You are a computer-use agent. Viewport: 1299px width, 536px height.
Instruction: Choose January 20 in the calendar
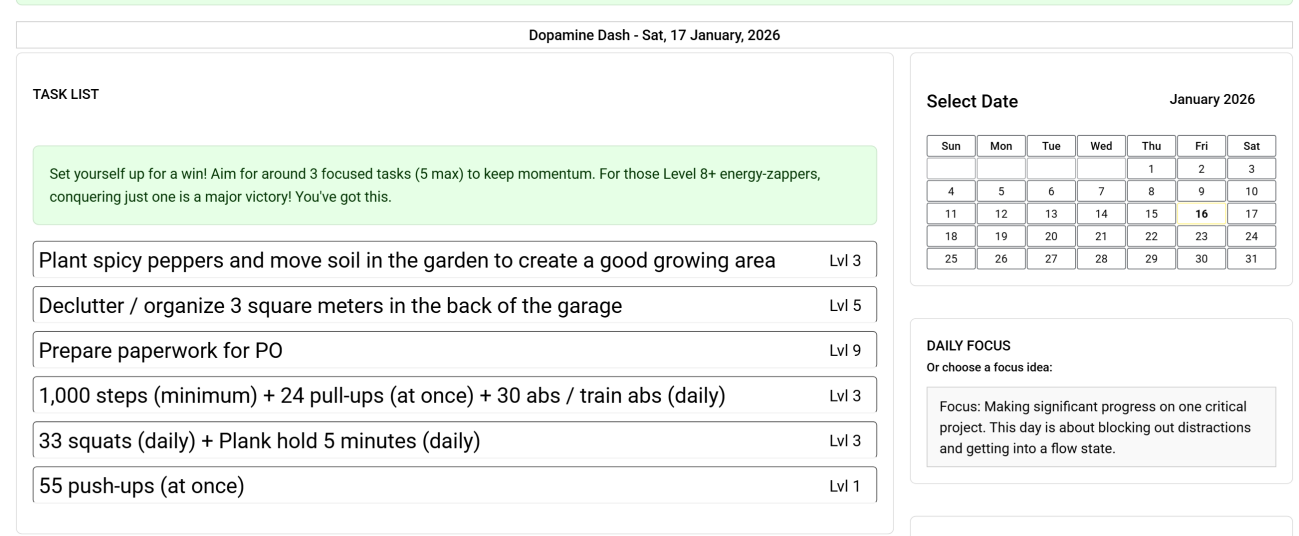1051,237
